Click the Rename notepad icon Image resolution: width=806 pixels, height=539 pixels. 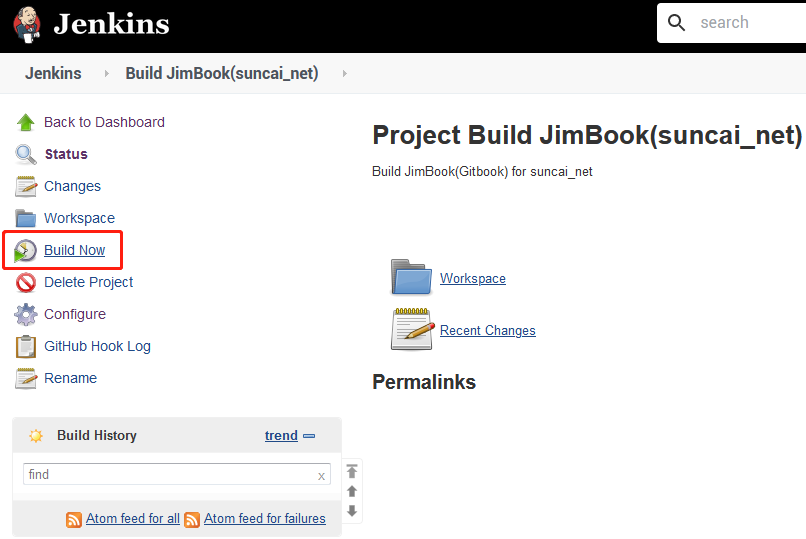click(x=26, y=379)
